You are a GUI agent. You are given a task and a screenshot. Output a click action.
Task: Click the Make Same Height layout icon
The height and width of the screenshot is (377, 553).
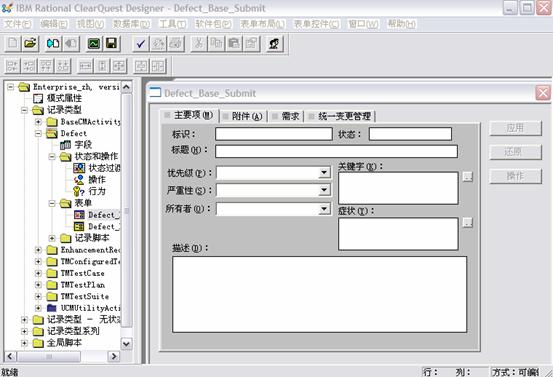[x=102, y=66]
